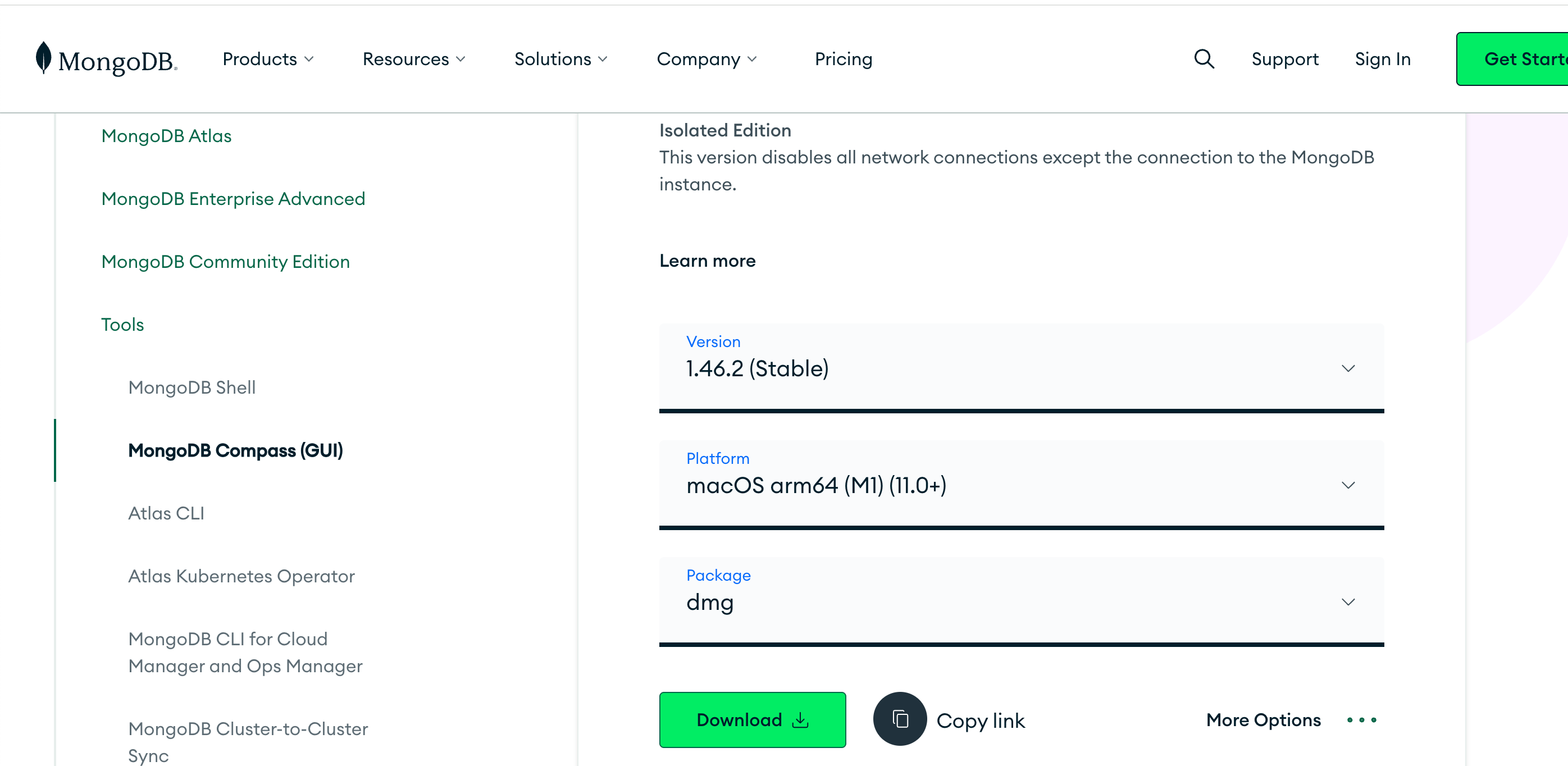Open the Version dropdown showing 1.46.2
Image resolution: width=1568 pixels, height=766 pixels.
pos(1021,368)
